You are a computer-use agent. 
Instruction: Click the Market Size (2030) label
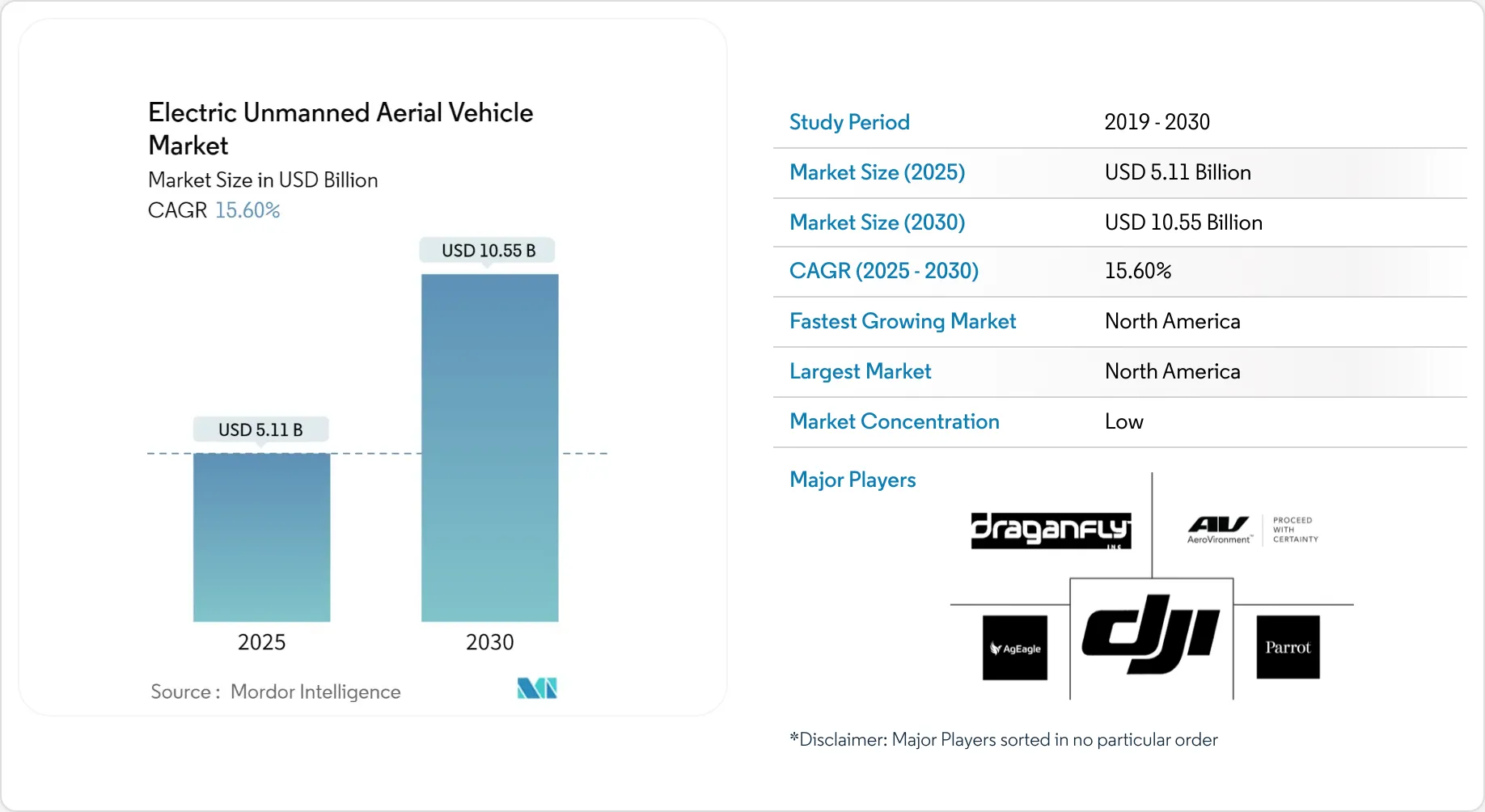877,222
